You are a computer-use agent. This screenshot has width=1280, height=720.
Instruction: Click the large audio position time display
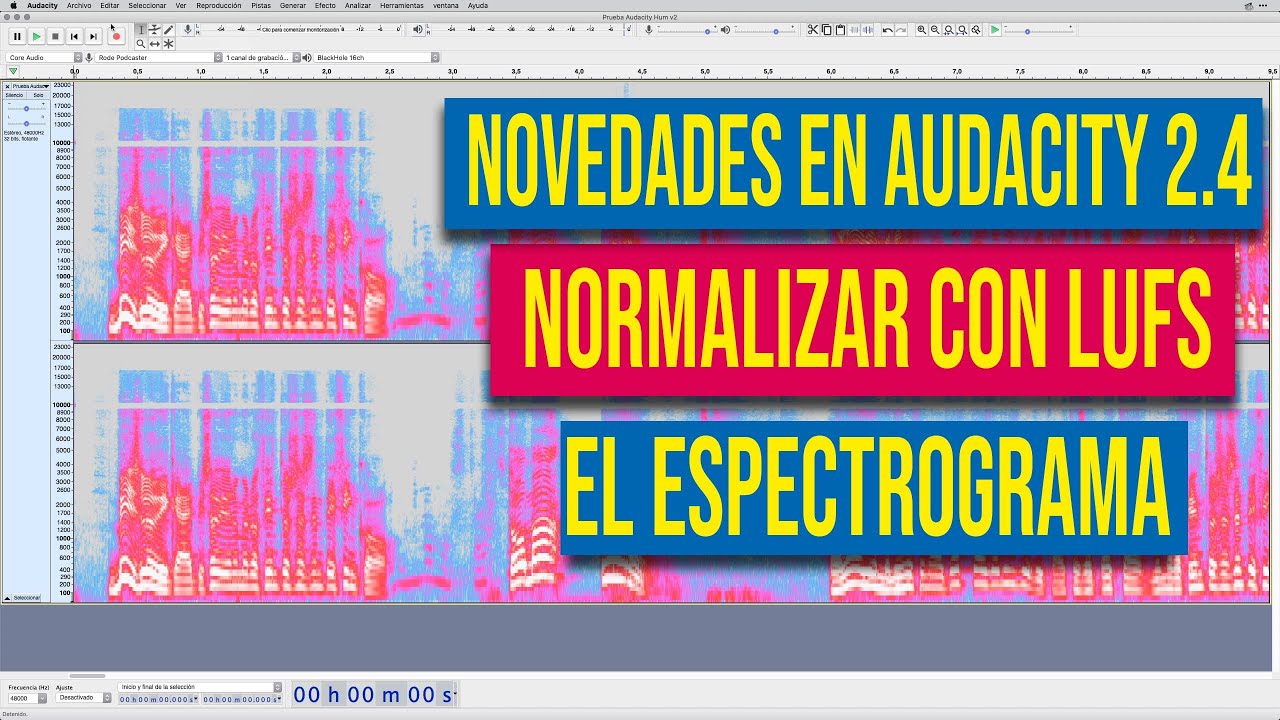point(374,694)
